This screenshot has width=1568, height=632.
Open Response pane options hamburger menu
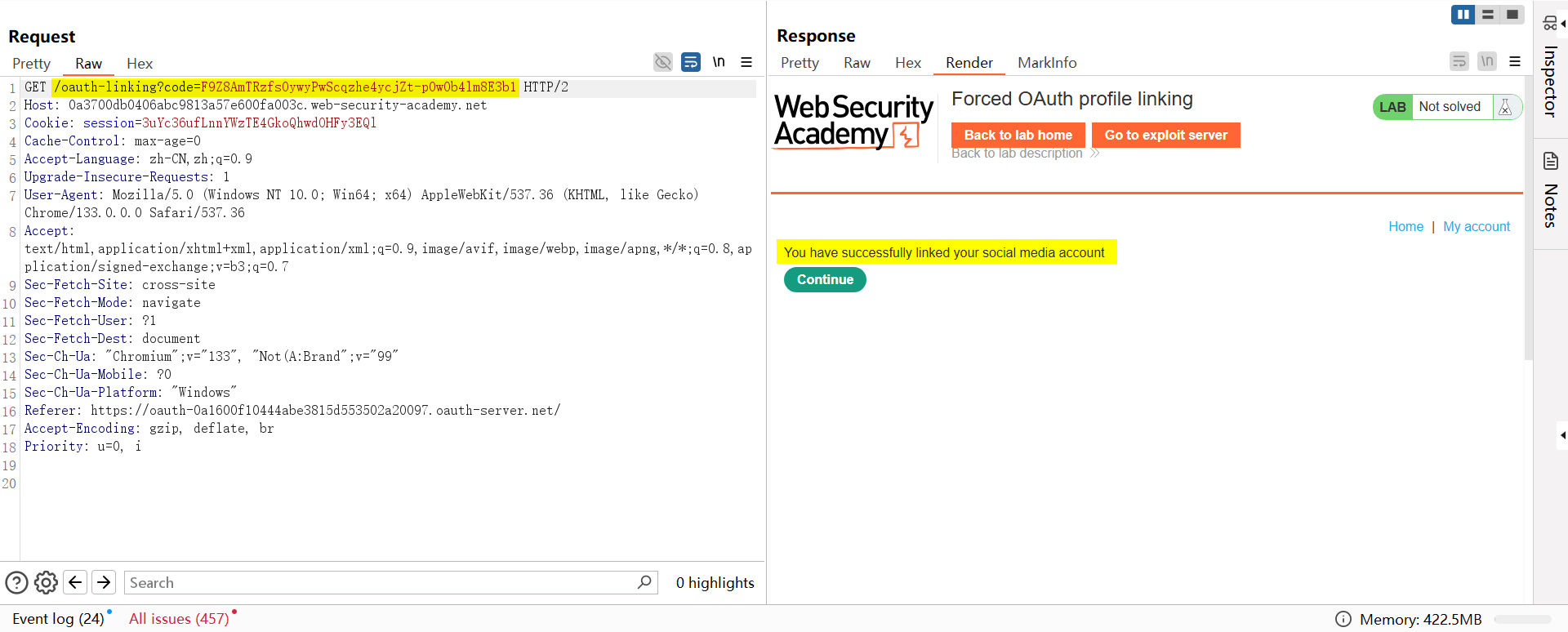(x=1515, y=61)
